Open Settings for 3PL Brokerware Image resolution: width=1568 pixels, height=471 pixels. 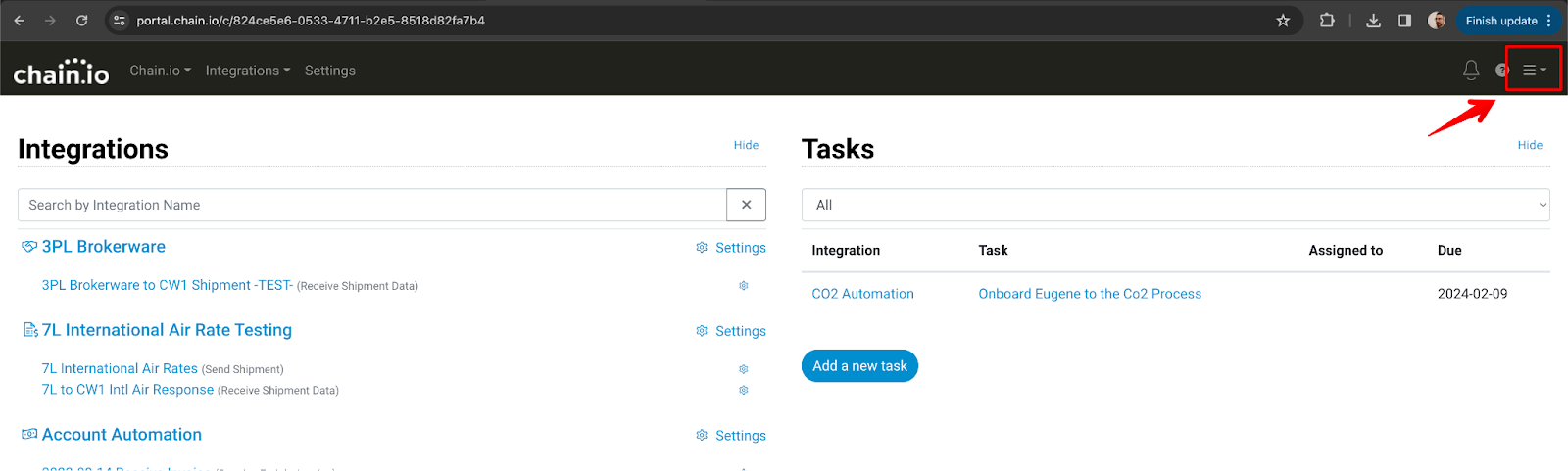[x=731, y=248]
